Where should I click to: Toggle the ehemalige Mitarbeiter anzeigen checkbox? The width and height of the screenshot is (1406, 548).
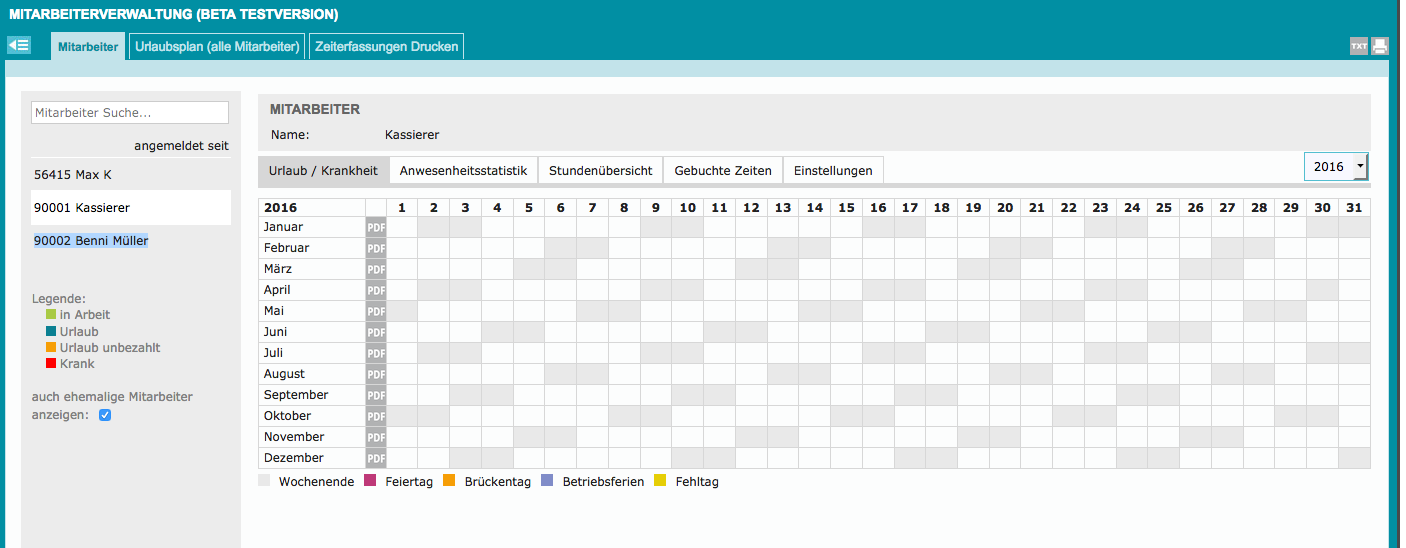105,415
